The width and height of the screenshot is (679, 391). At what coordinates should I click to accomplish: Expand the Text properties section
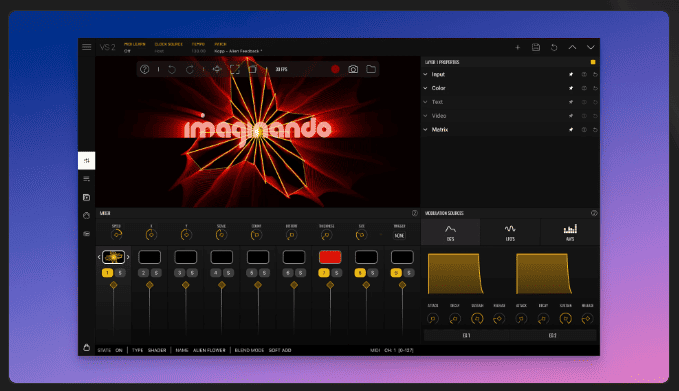(425, 102)
